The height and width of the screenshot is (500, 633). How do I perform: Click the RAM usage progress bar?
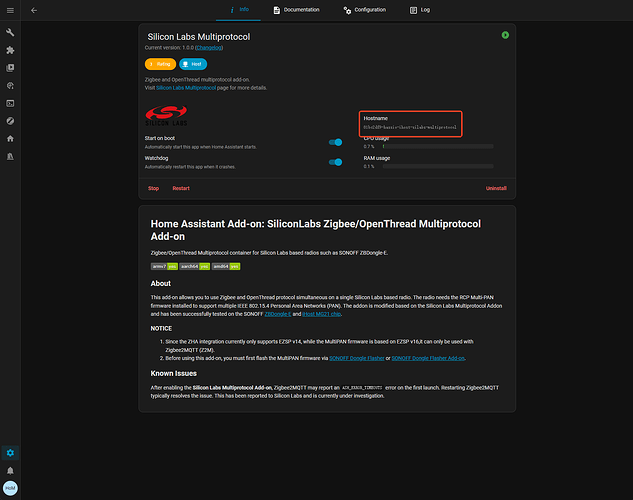[438, 166]
